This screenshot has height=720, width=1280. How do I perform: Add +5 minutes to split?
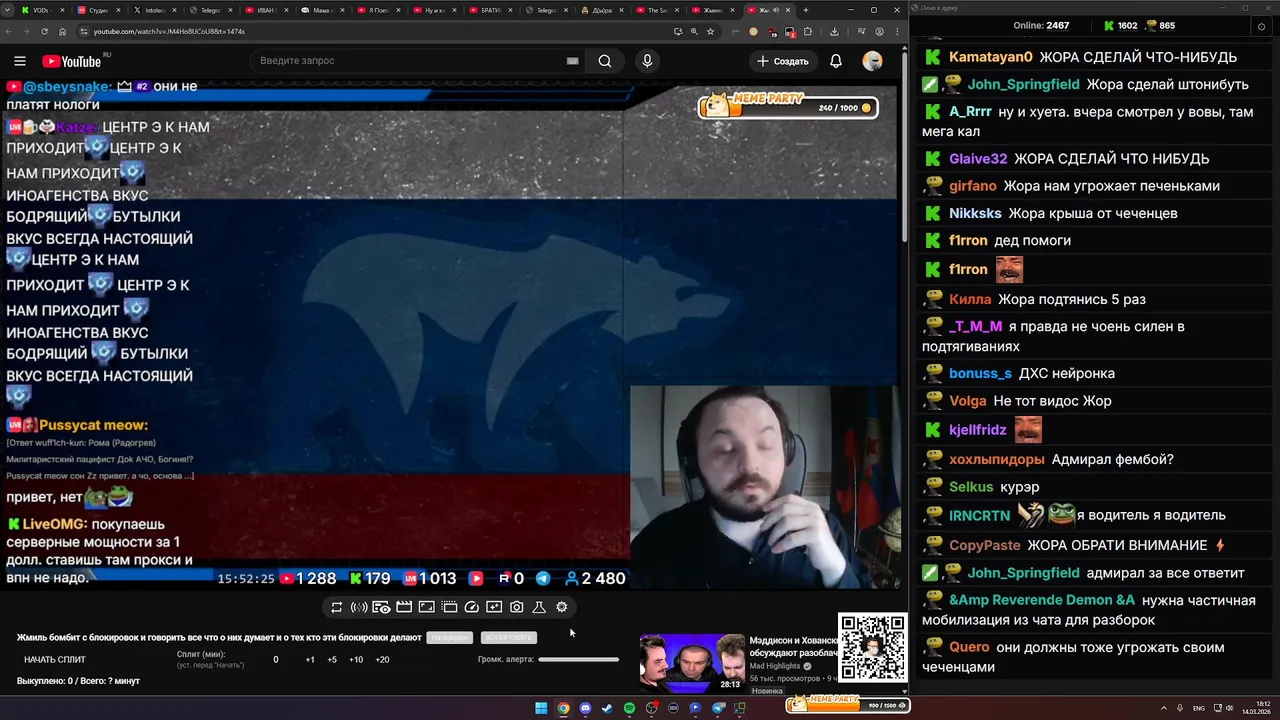pyautogui.click(x=332, y=659)
